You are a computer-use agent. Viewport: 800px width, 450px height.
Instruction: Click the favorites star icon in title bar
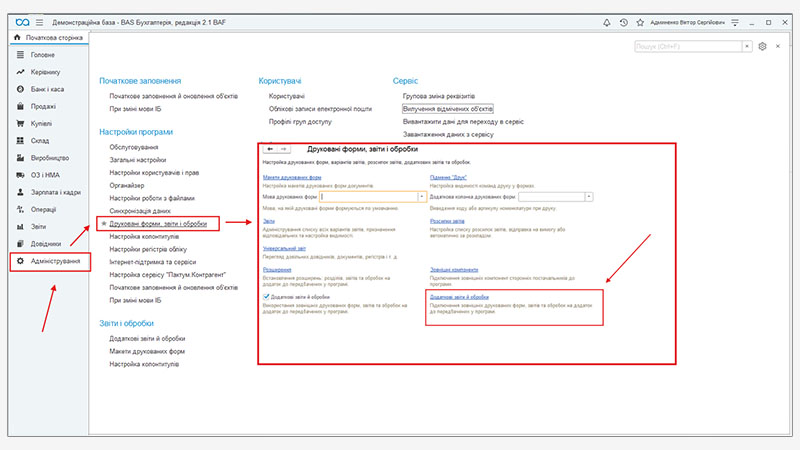point(640,22)
